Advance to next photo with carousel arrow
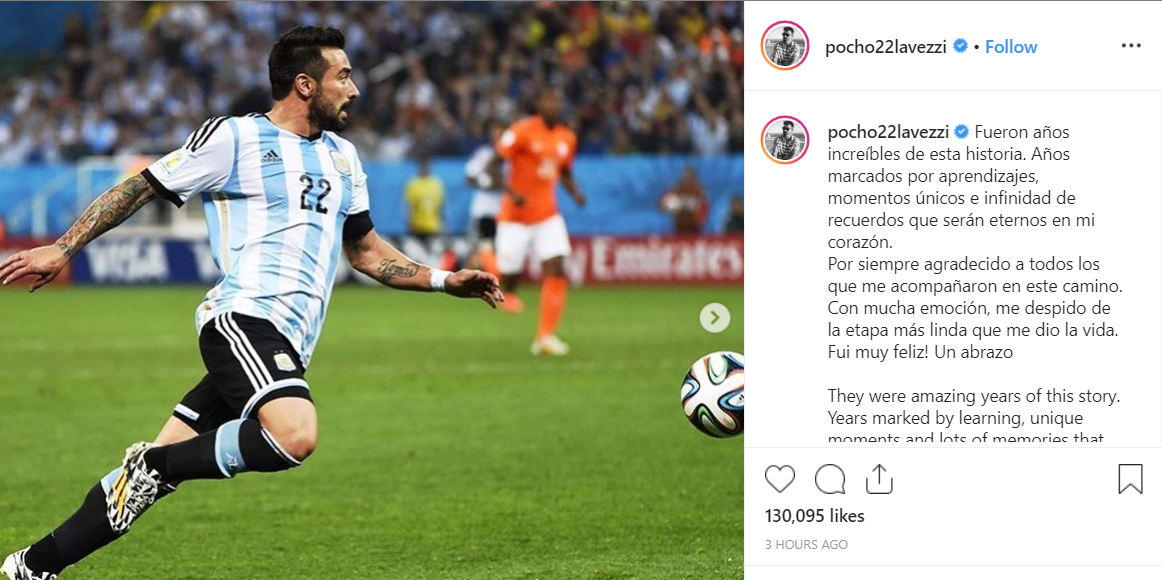This screenshot has height=580, width=1162. 714,318
